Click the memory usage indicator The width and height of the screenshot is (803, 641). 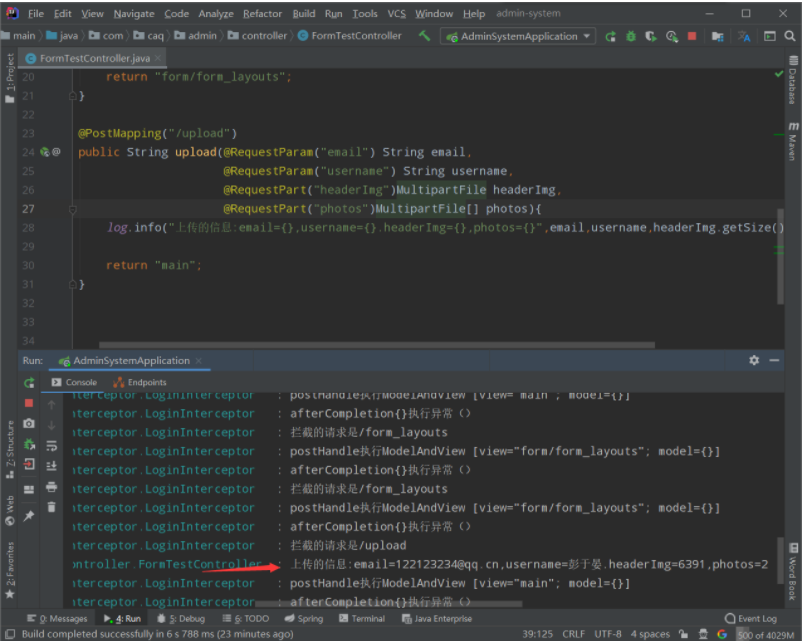tap(763, 634)
